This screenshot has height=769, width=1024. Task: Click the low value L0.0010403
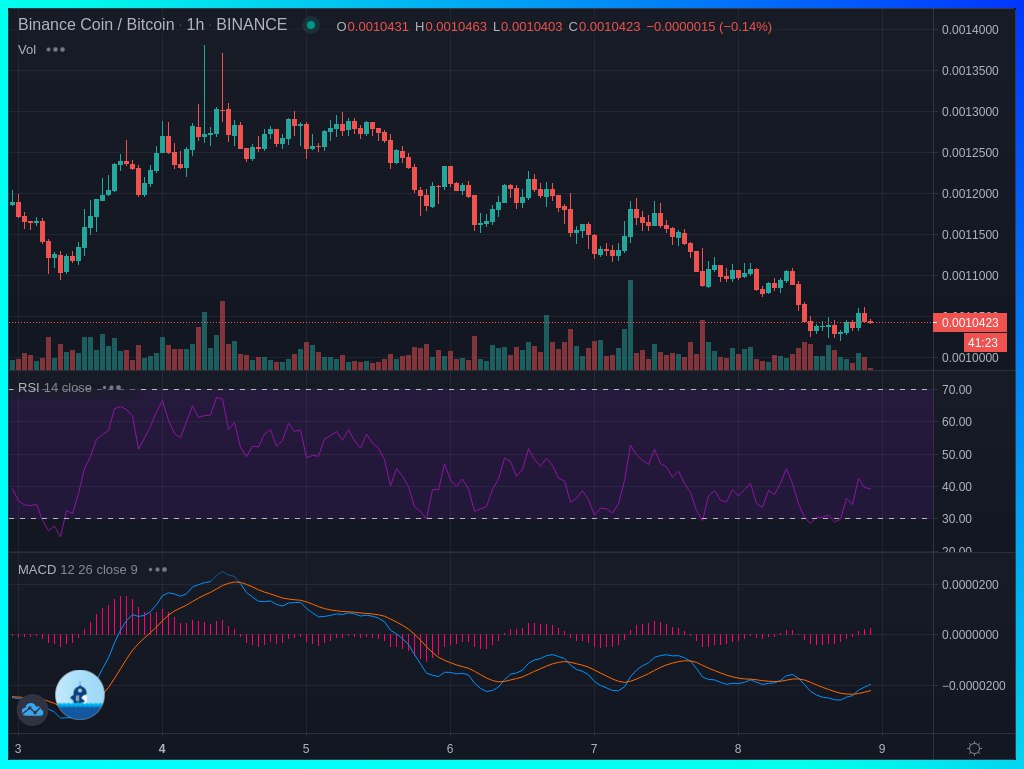(x=527, y=27)
